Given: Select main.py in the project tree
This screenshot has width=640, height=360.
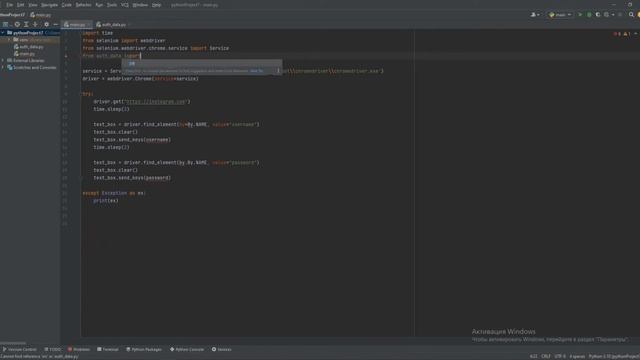Looking at the screenshot, I should pos(24,54).
